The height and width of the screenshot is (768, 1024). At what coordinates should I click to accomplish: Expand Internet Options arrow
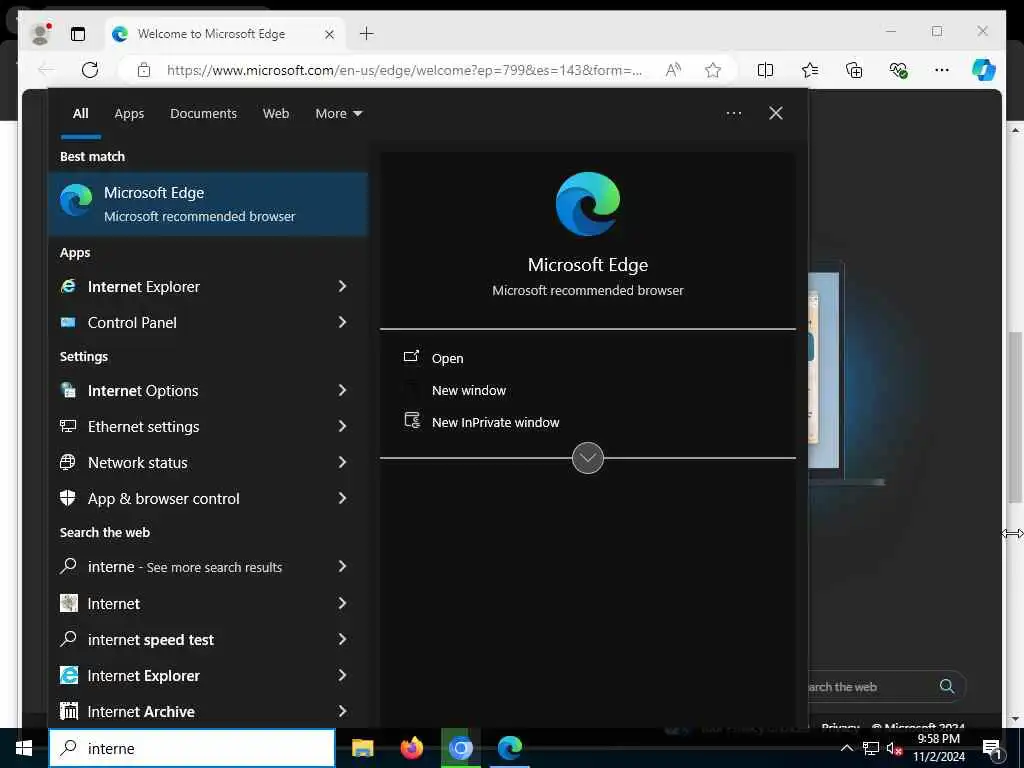pos(342,391)
